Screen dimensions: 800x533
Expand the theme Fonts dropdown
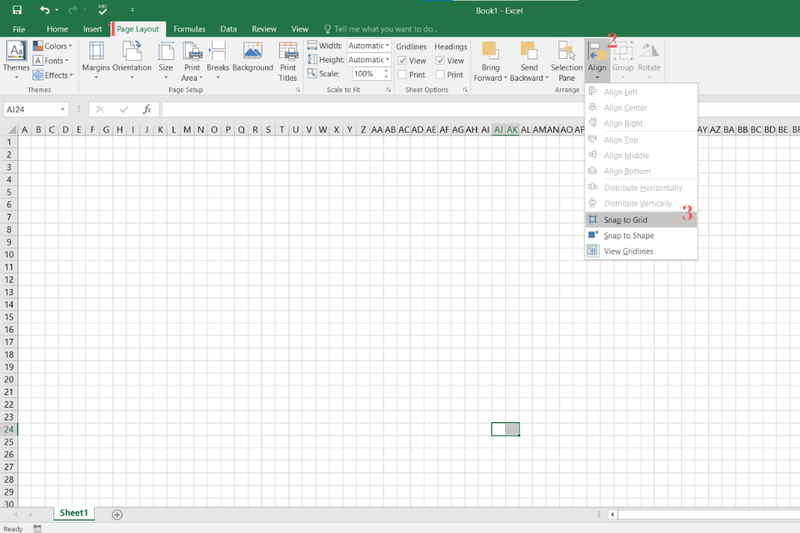tap(52, 60)
